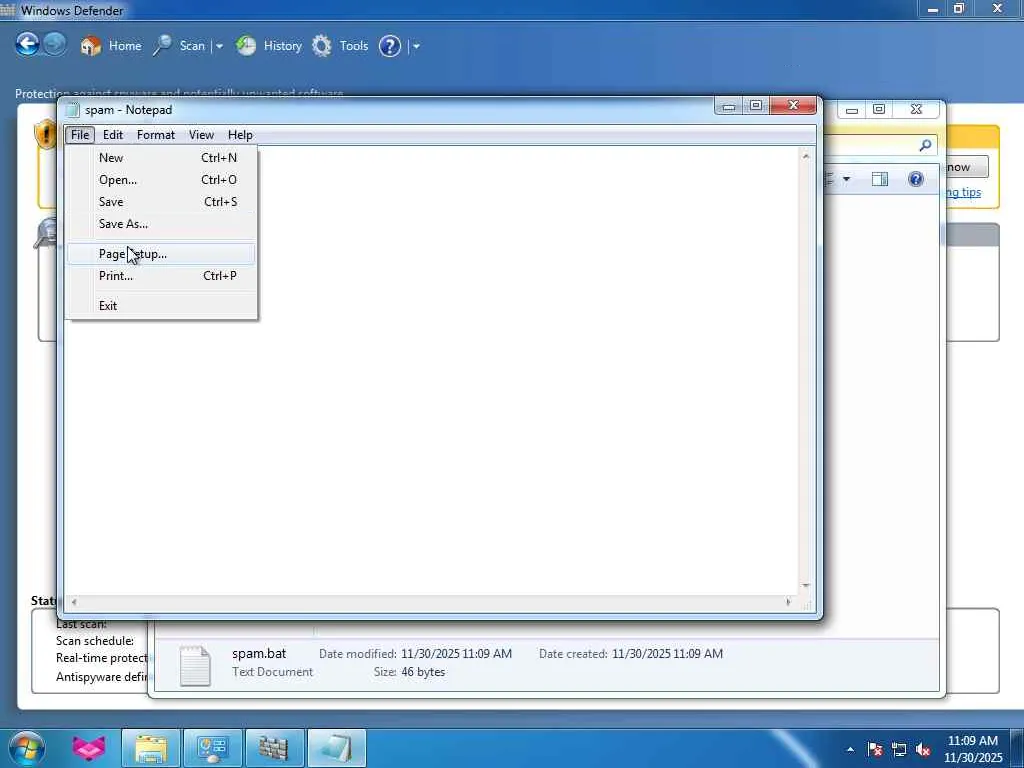Close the Explorer window behind Notepad
Image resolution: width=1024 pixels, height=768 pixels.
click(x=916, y=109)
